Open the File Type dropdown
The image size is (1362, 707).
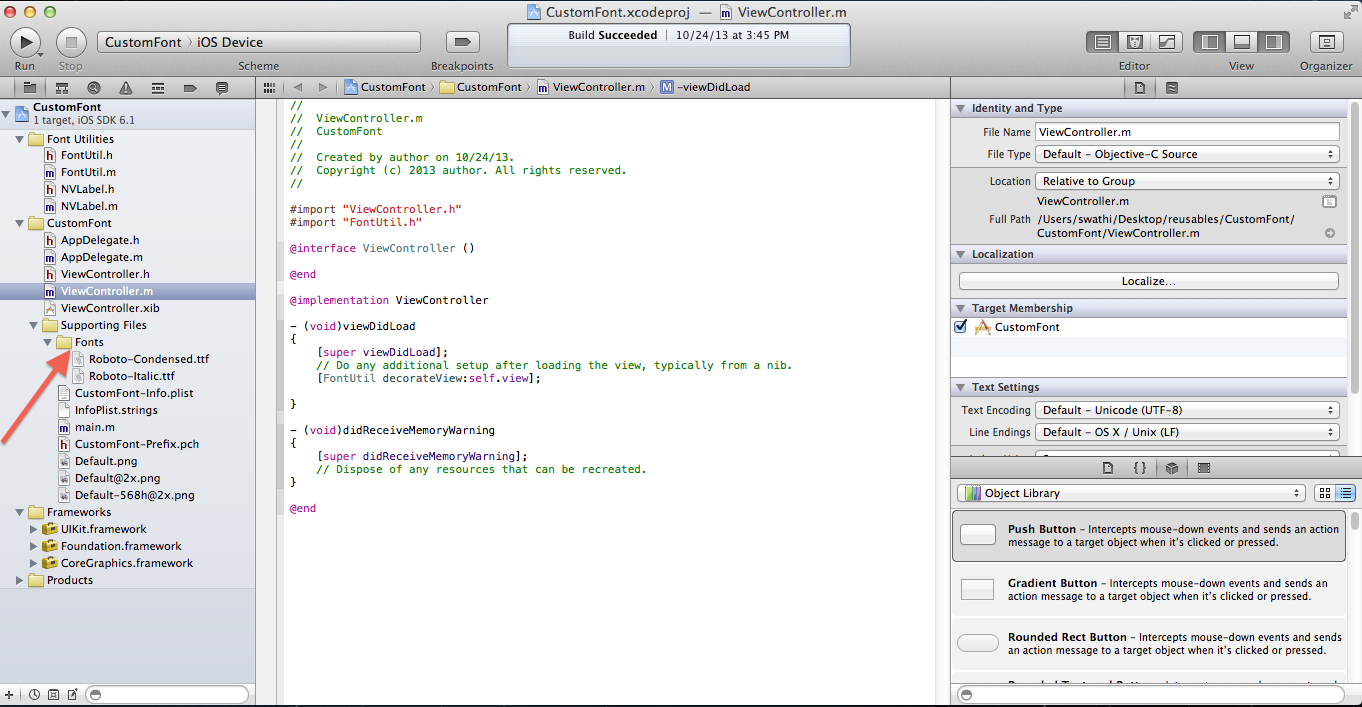tap(1187, 154)
